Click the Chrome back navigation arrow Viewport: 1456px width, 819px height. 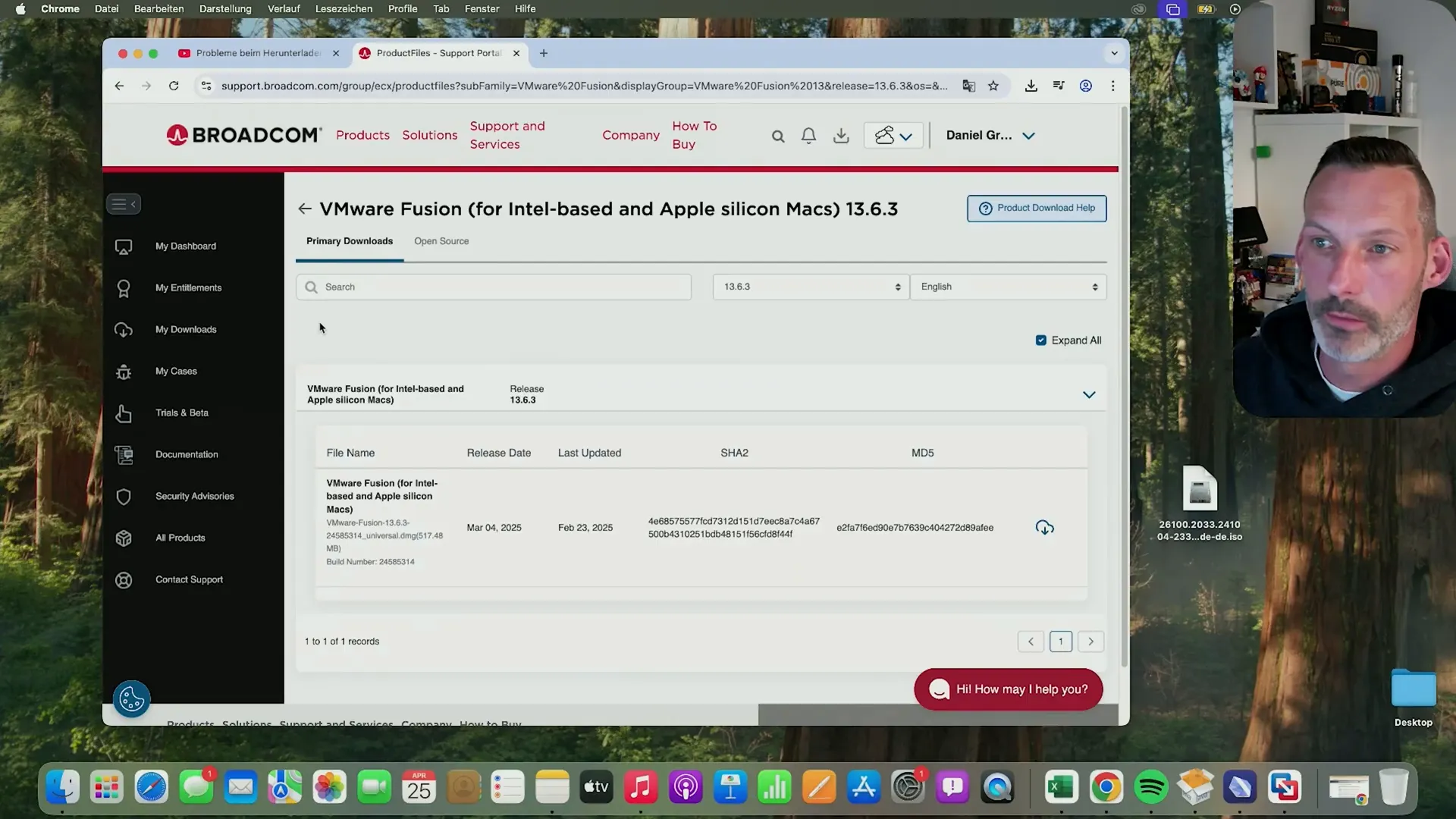(119, 86)
